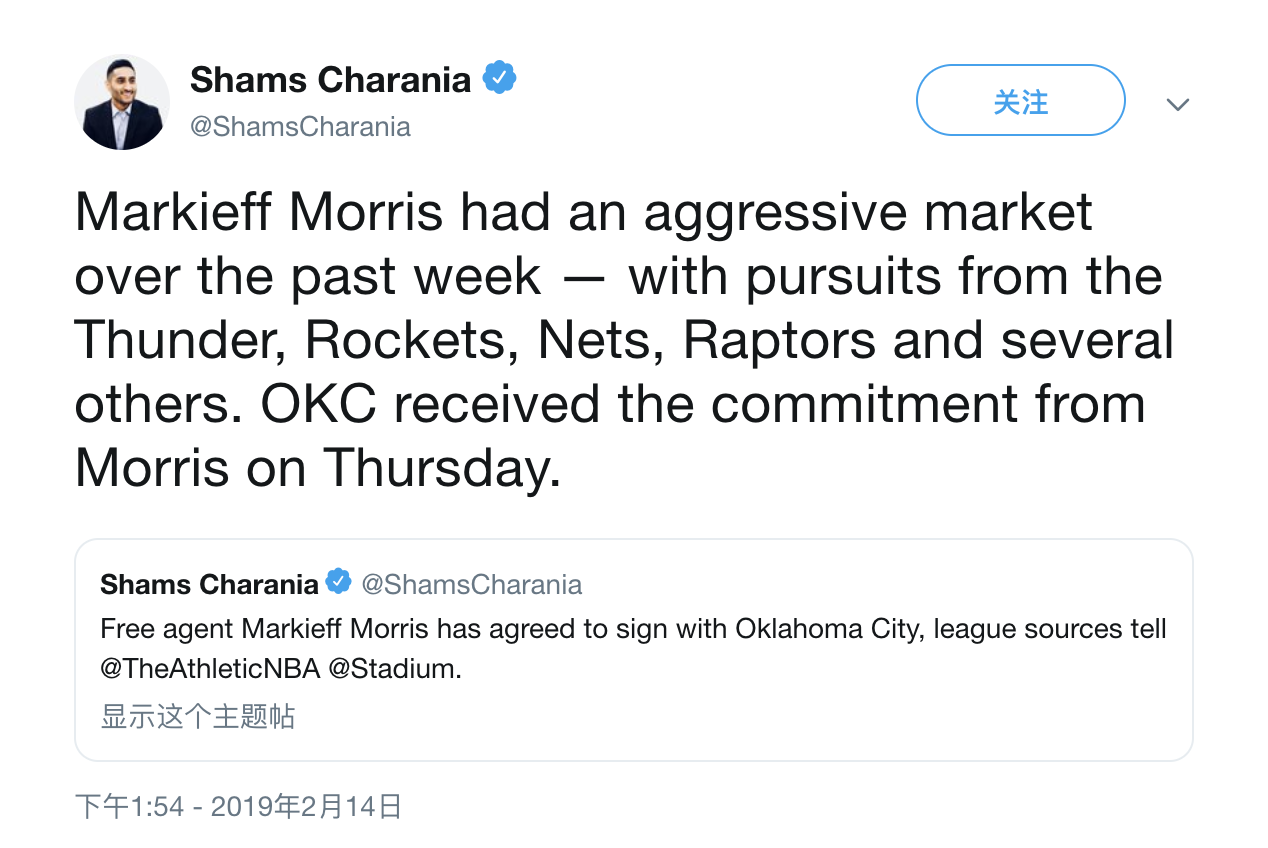The width and height of the screenshot is (1268, 848).
Task: Click the verified badge in the quoted tweet
Action: 339,582
